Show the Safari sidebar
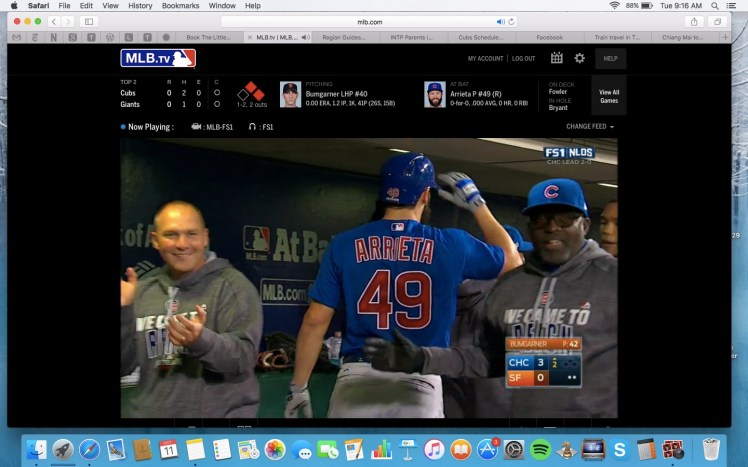This screenshot has width=748, height=467. tap(88, 21)
